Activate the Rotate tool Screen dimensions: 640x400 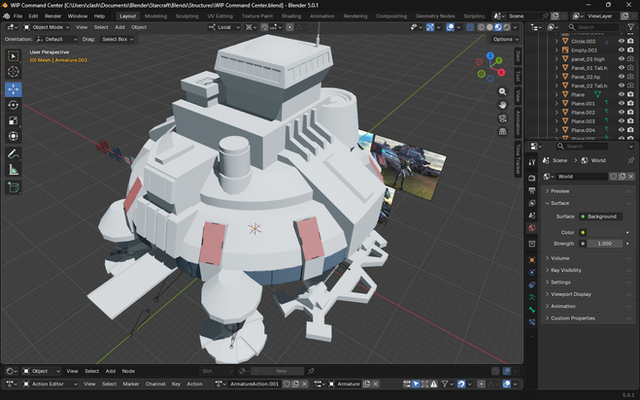coord(13,105)
